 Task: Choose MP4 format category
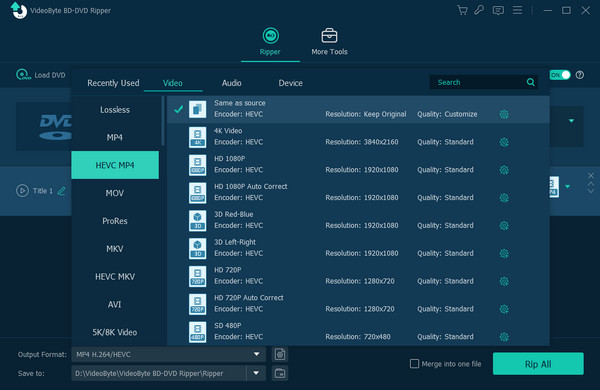pyautogui.click(x=115, y=137)
